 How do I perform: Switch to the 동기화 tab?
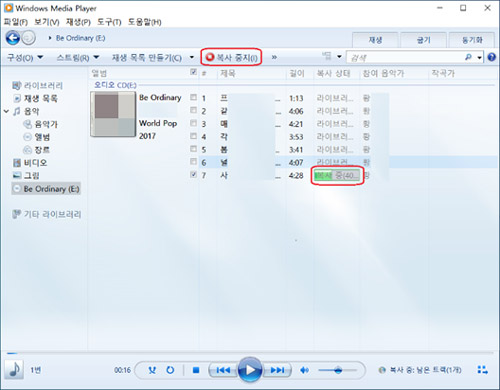[472, 40]
